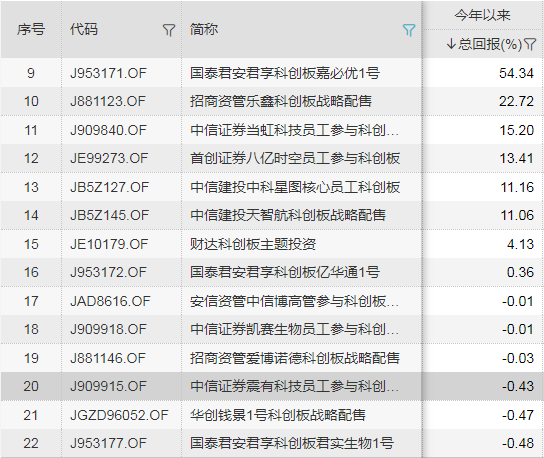
Task: Select return value -0.43
Action: pos(518,386)
